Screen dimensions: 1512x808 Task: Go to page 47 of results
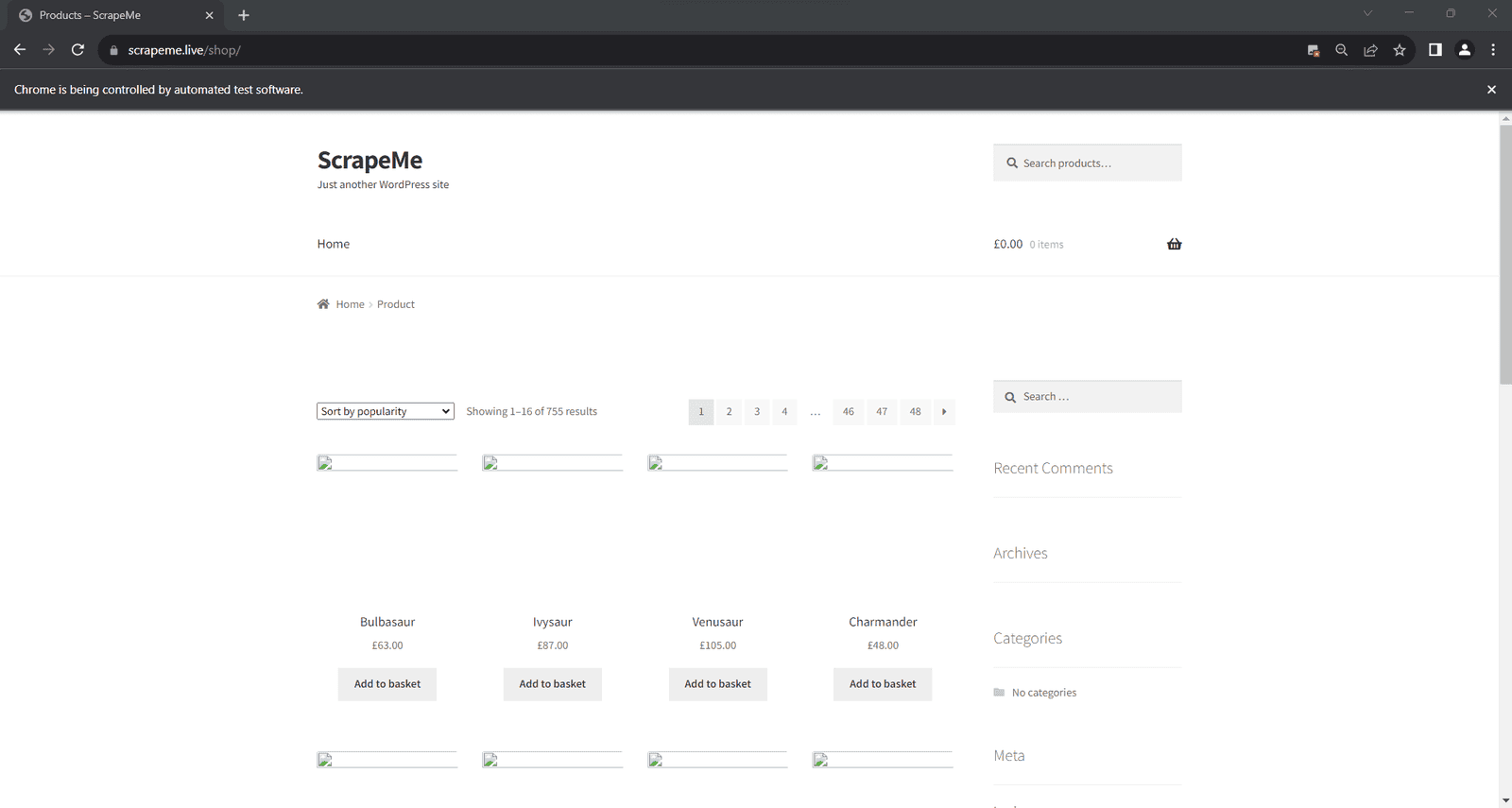click(882, 412)
